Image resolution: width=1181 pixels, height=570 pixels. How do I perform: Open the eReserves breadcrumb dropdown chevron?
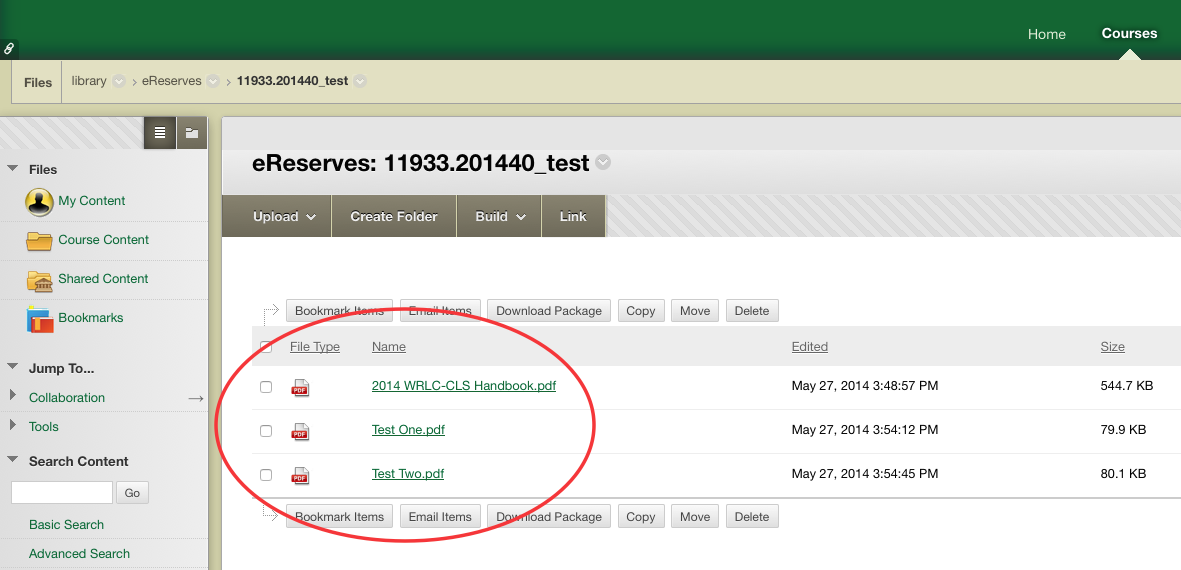(213, 81)
